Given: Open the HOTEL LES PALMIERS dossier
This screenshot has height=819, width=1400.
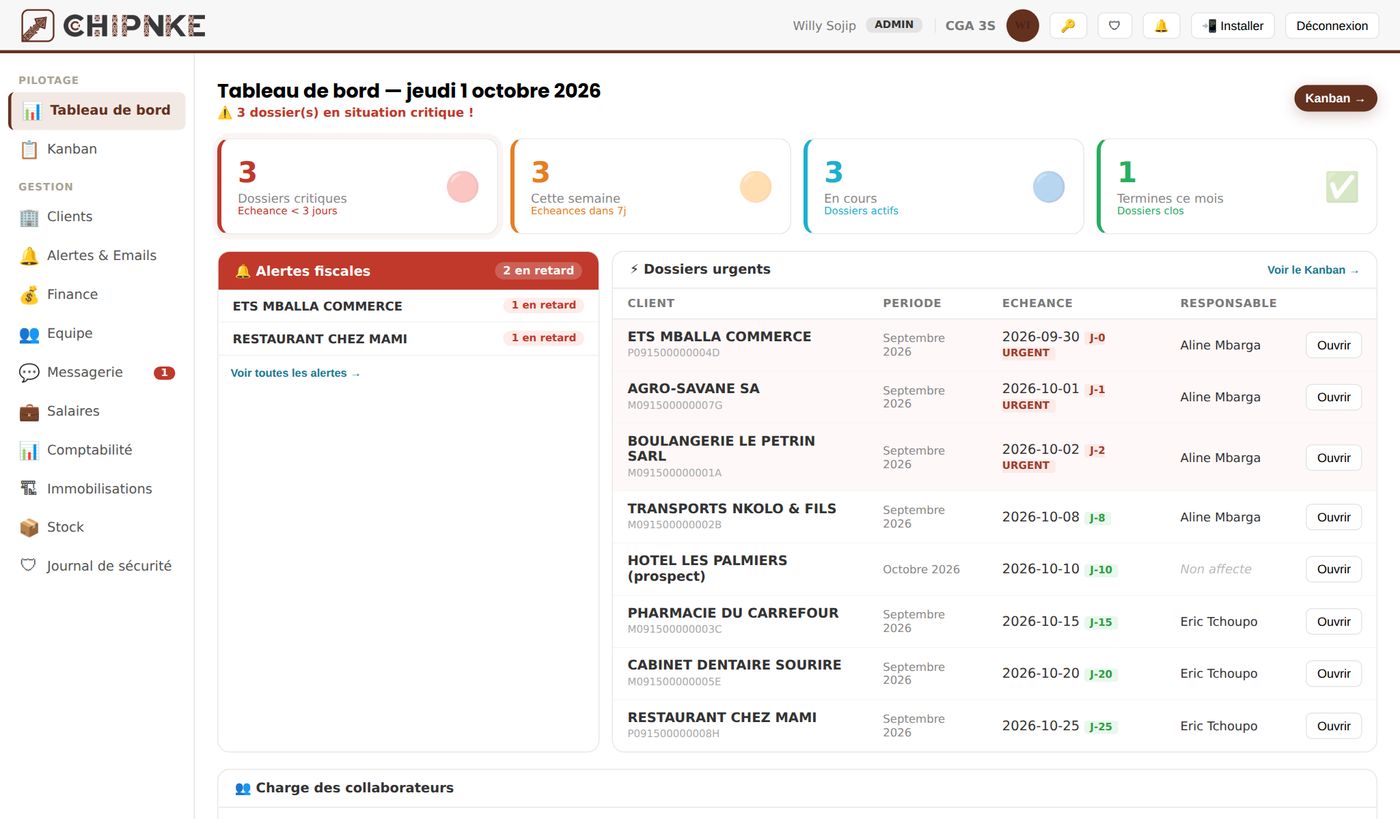Looking at the screenshot, I should click(x=1333, y=569).
